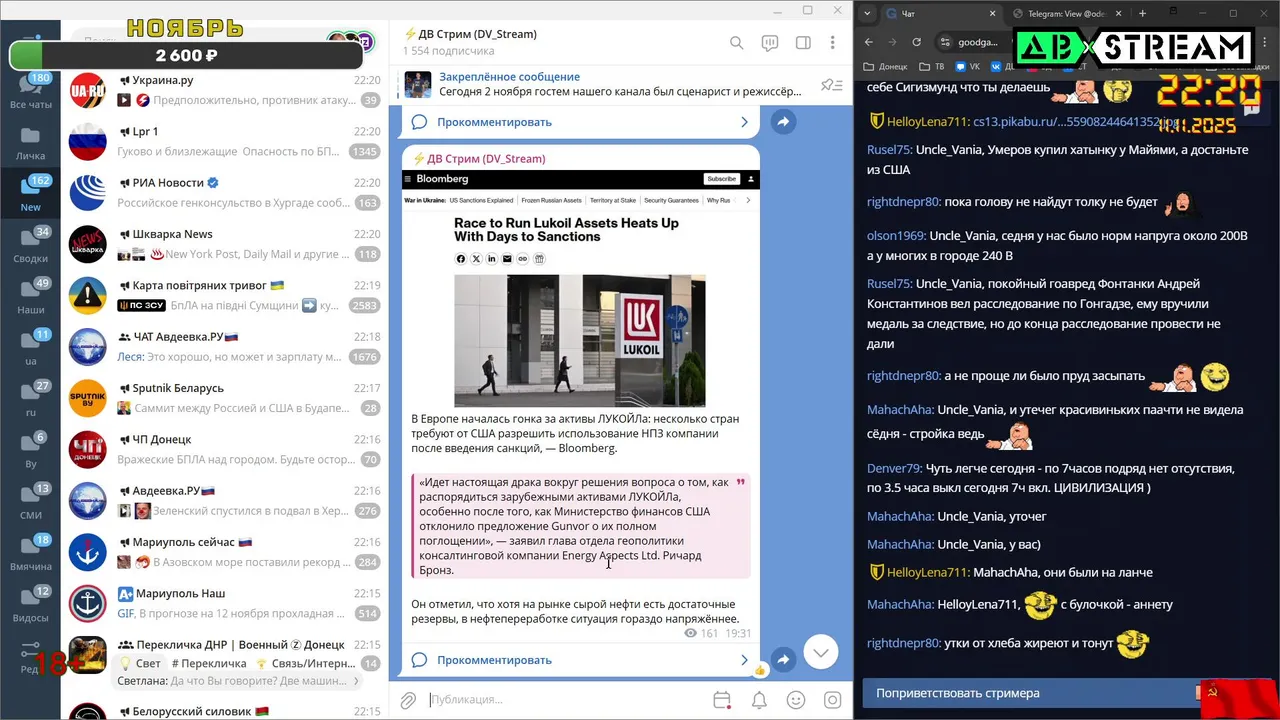The image size is (1280, 720).
Task: Click top 'Прокомментировать' comment button
Action: [580, 122]
